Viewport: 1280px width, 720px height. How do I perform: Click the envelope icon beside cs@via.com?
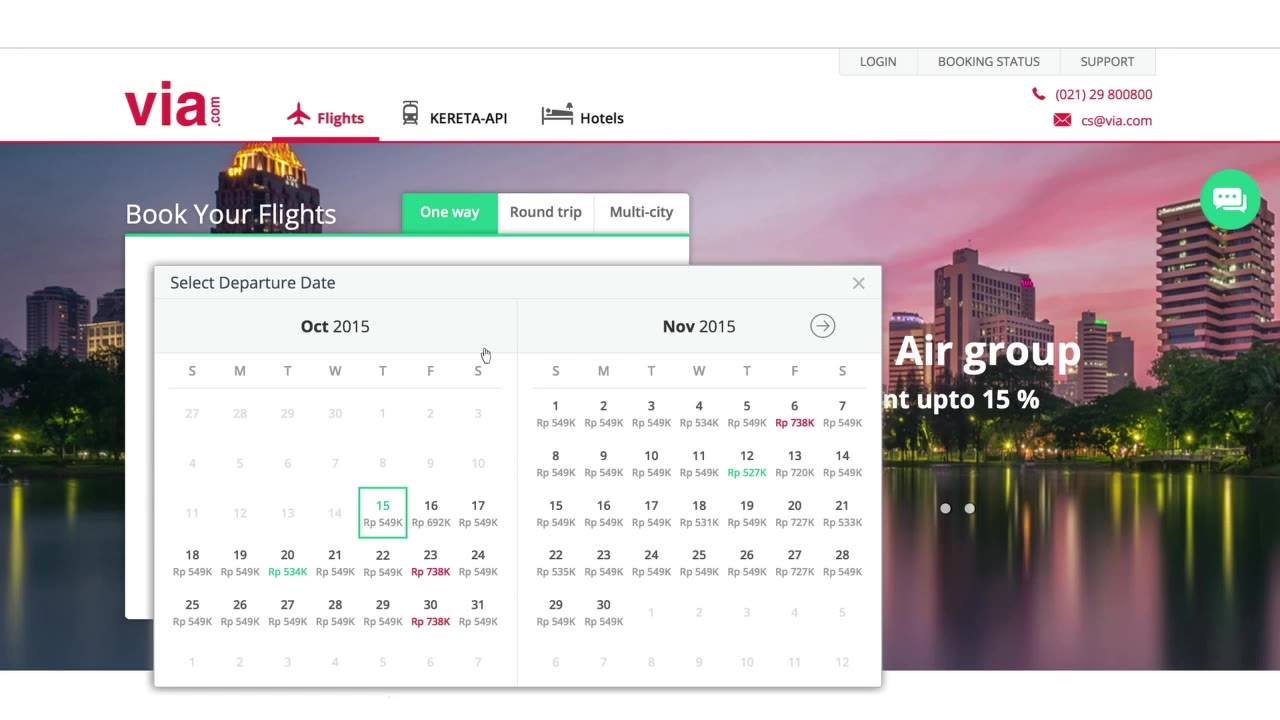pos(1062,120)
